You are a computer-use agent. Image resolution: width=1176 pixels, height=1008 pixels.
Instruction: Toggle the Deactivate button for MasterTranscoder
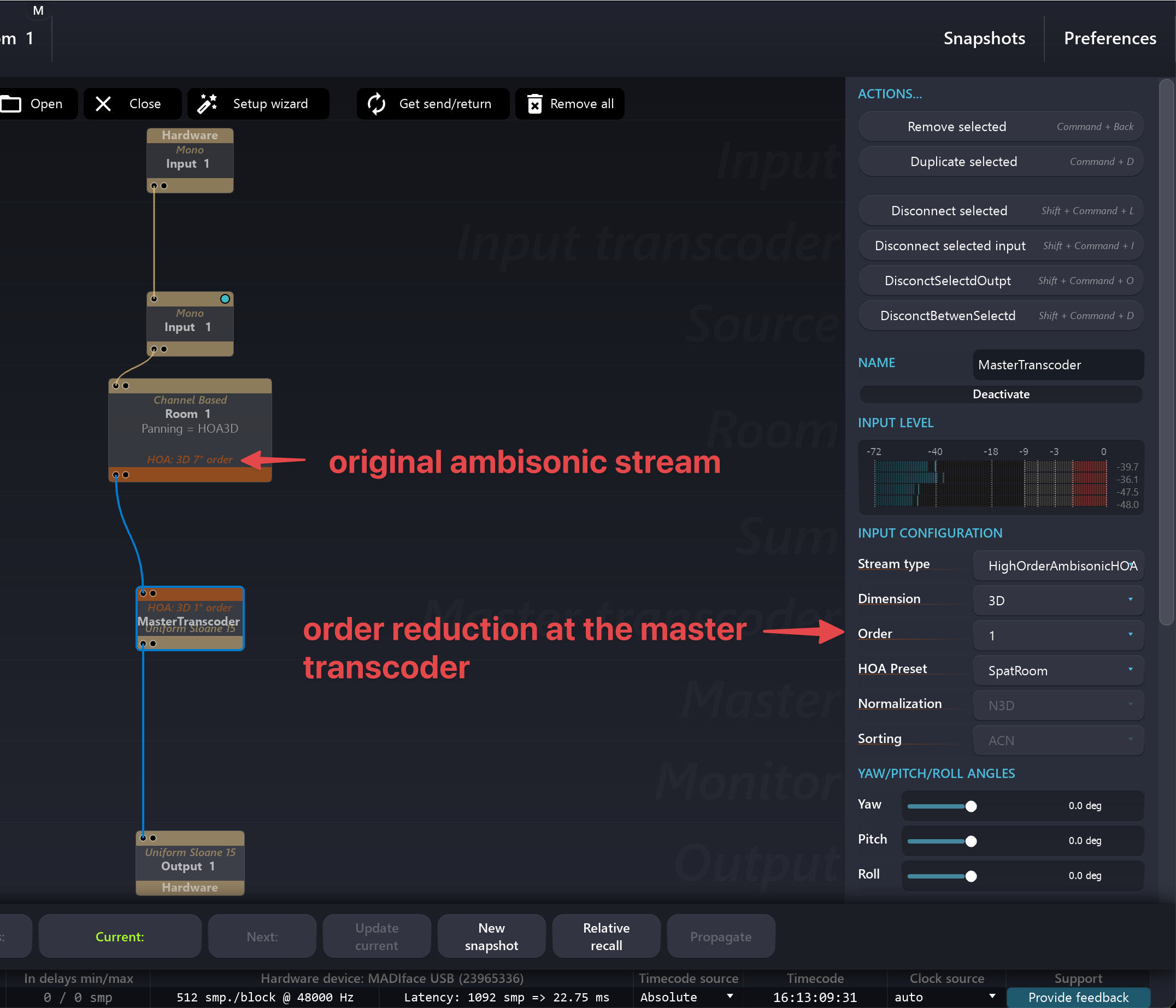pos(1000,394)
